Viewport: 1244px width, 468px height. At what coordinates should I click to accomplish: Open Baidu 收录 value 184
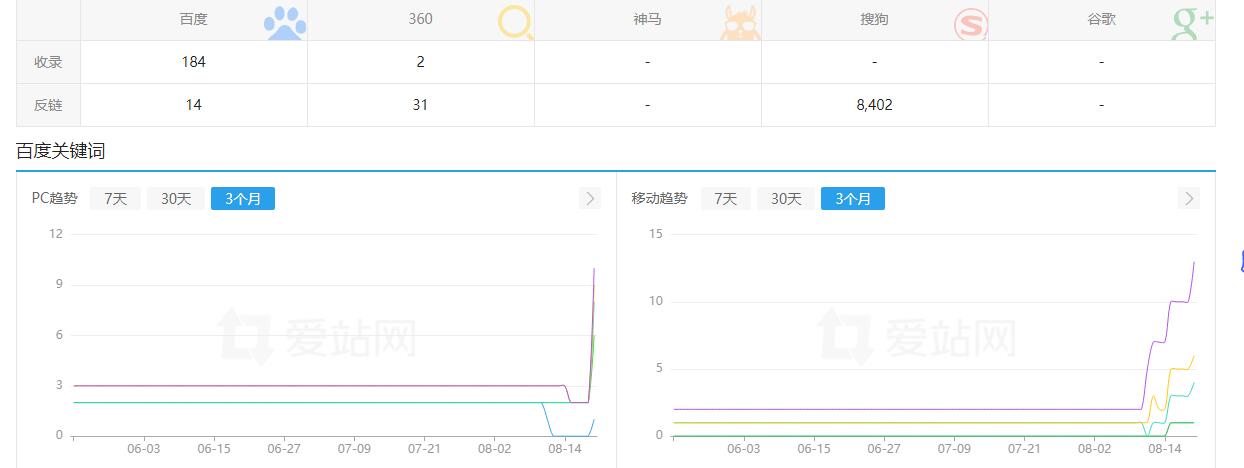194,62
